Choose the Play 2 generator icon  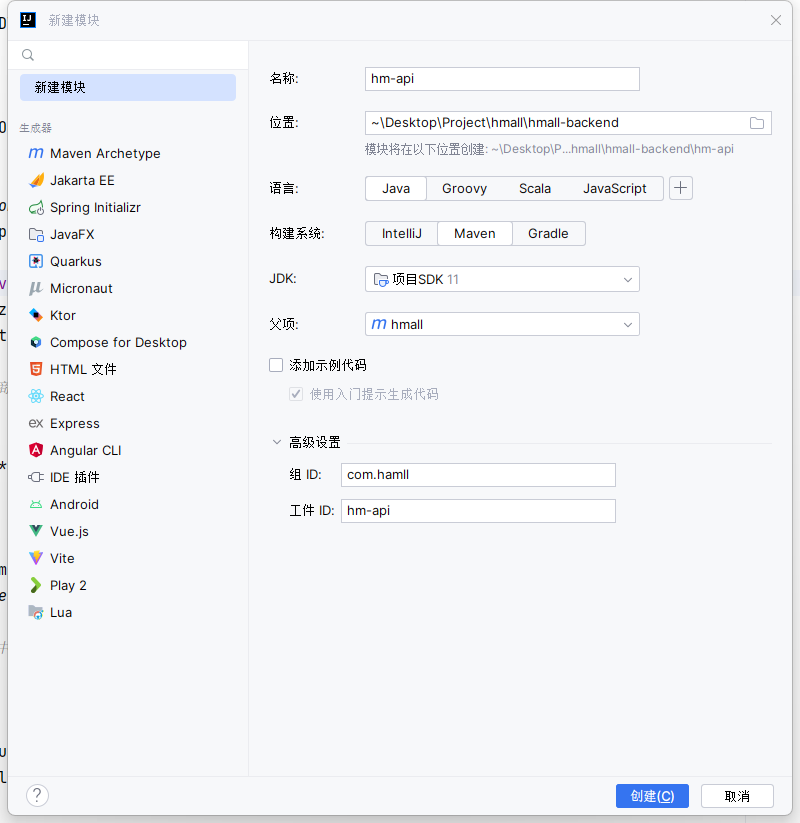tap(36, 585)
